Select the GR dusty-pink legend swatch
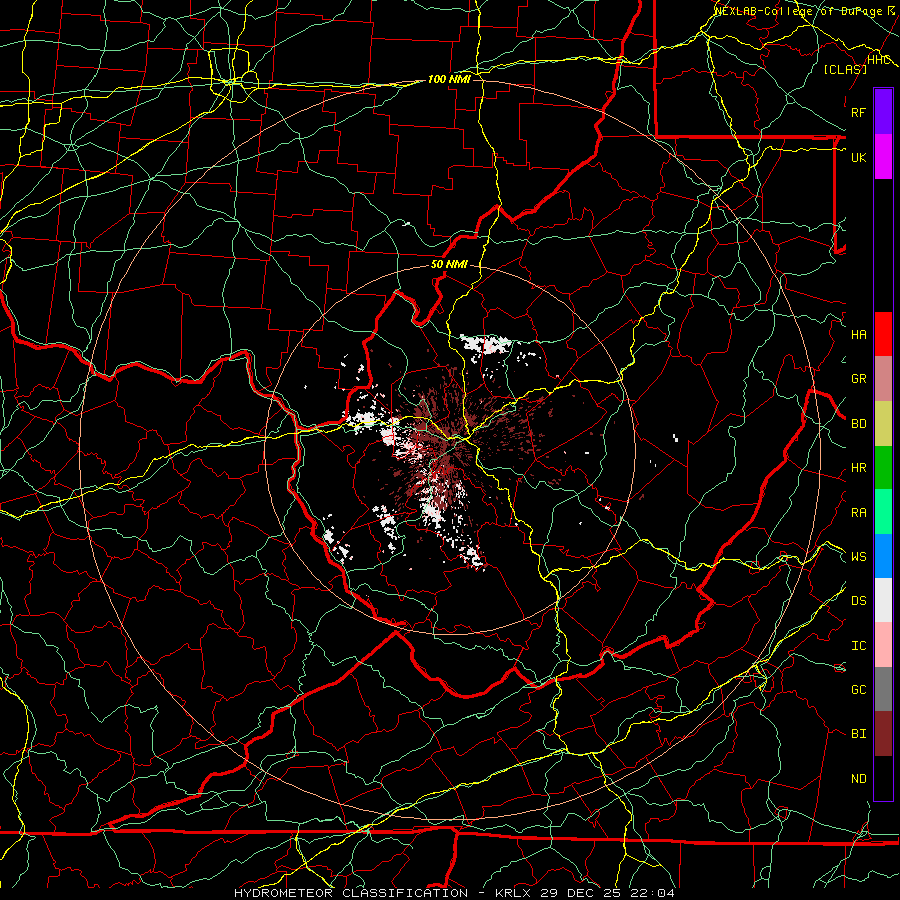This screenshot has height=900, width=900. [x=883, y=379]
